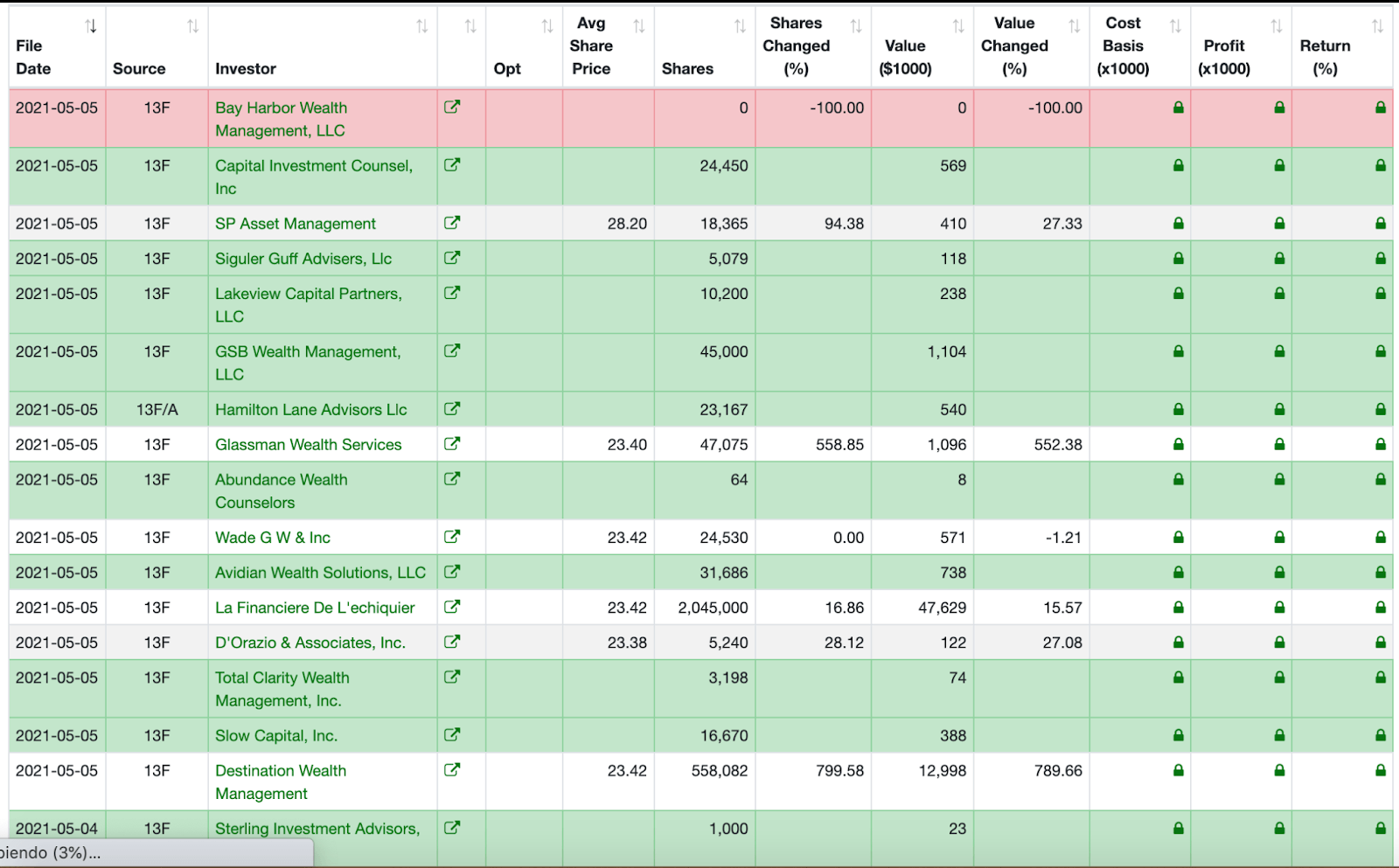
Task: Sort table by Profit (x1000) column arrows
Action: (x=1277, y=26)
